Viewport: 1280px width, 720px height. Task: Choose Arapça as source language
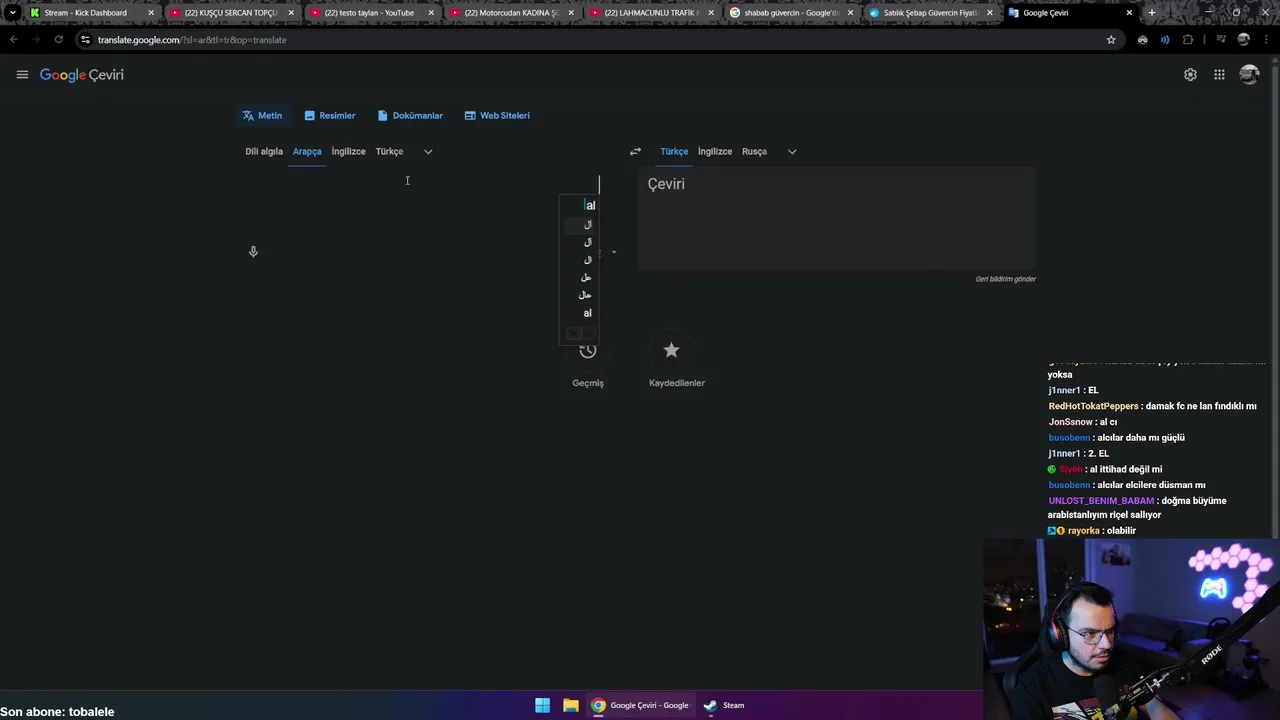point(307,151)
